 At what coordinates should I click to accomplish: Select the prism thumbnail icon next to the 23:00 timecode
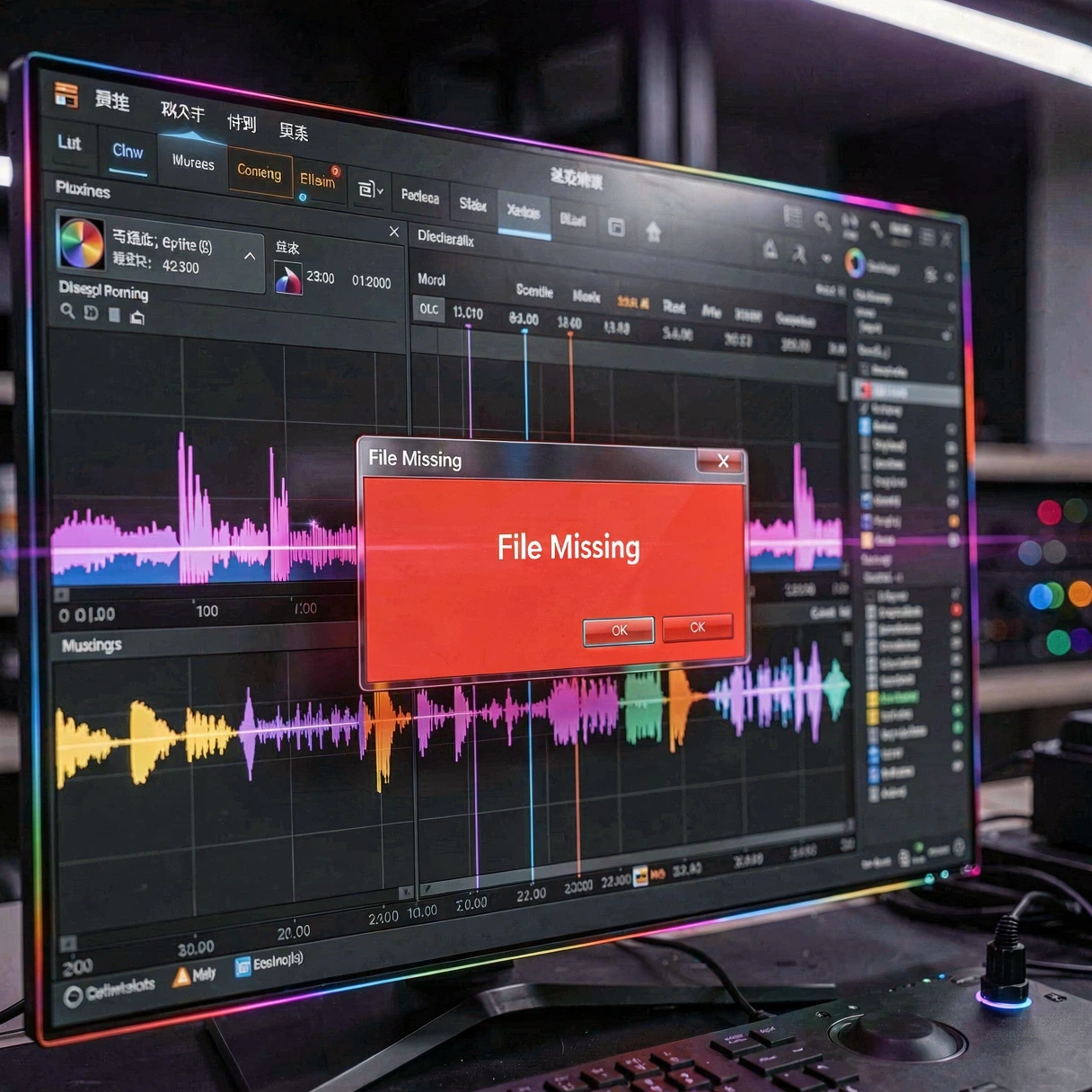288,279
